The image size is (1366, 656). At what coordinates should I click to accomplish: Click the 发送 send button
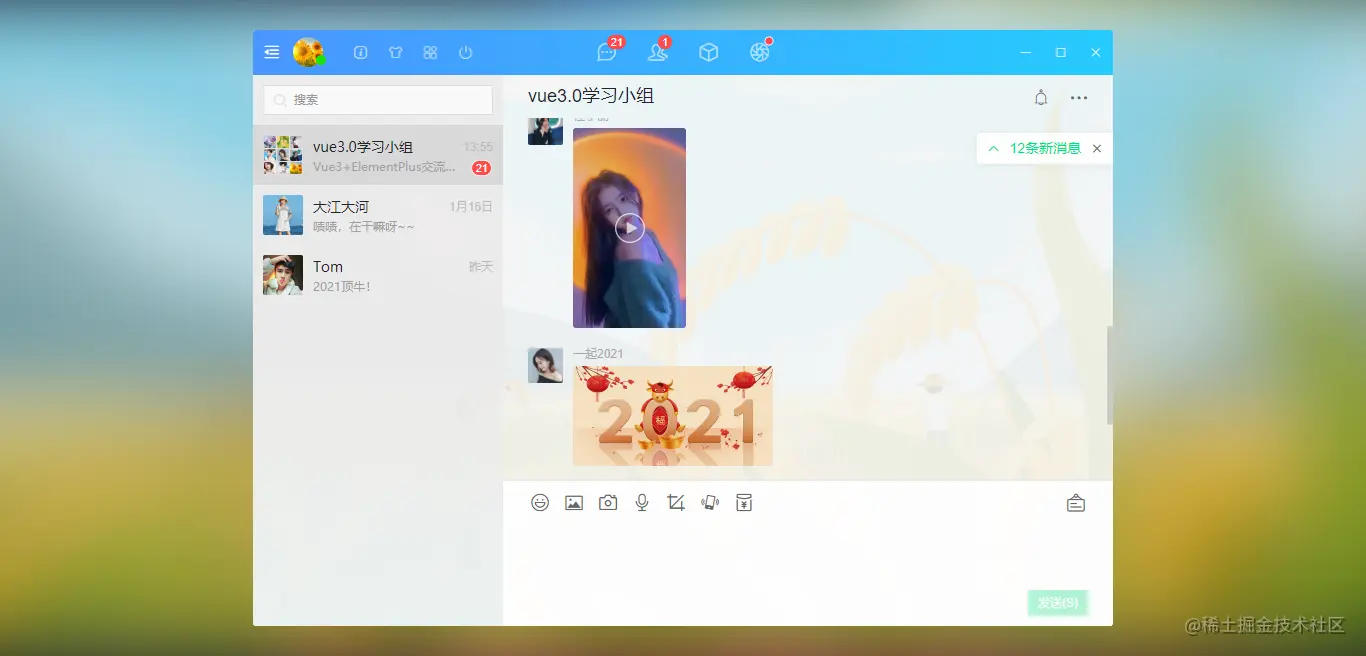pyautogui.click(x=1057, y=603)
